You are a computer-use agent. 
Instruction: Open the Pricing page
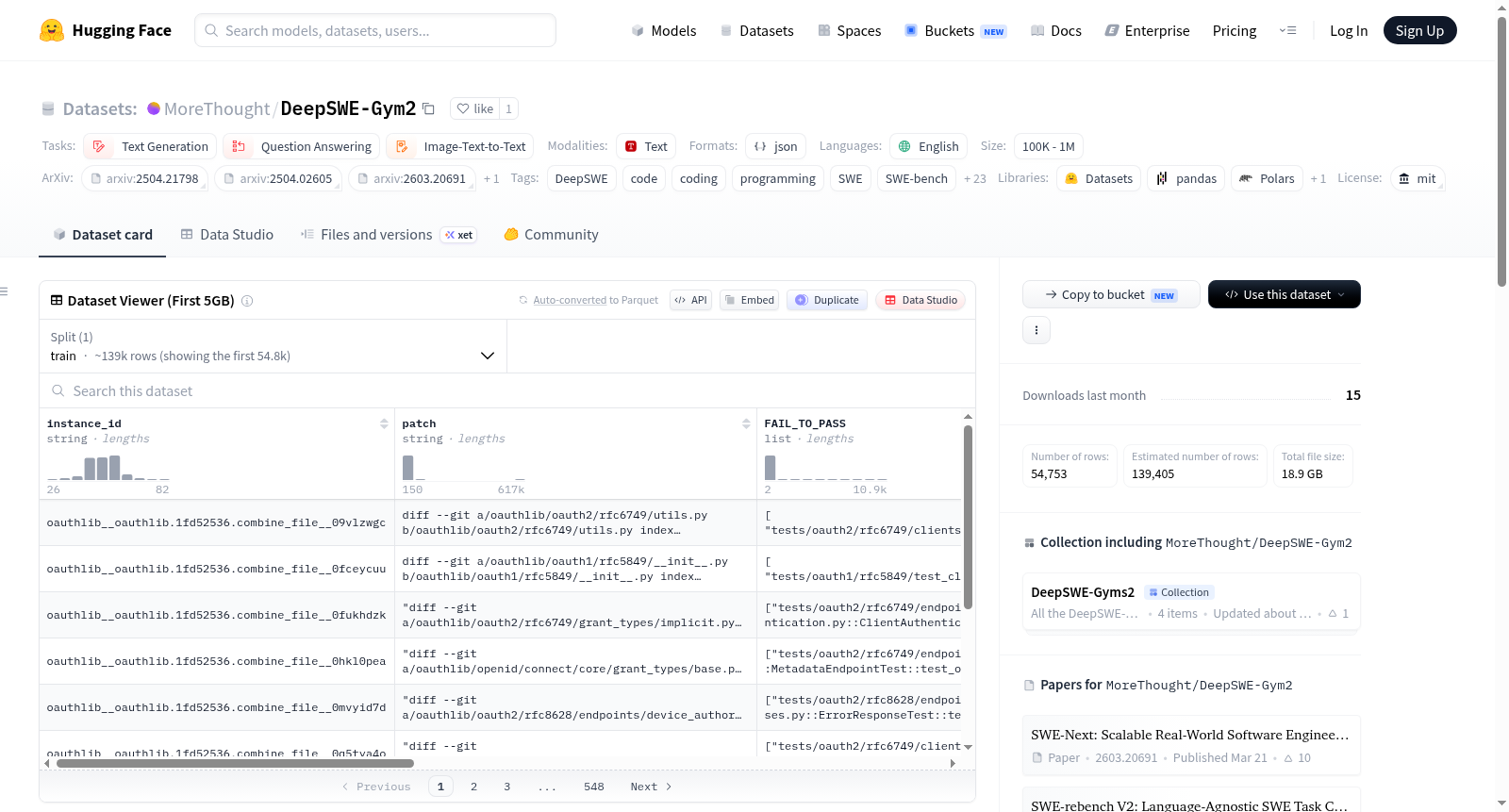pyautogui.click(x=1235, y=30)
